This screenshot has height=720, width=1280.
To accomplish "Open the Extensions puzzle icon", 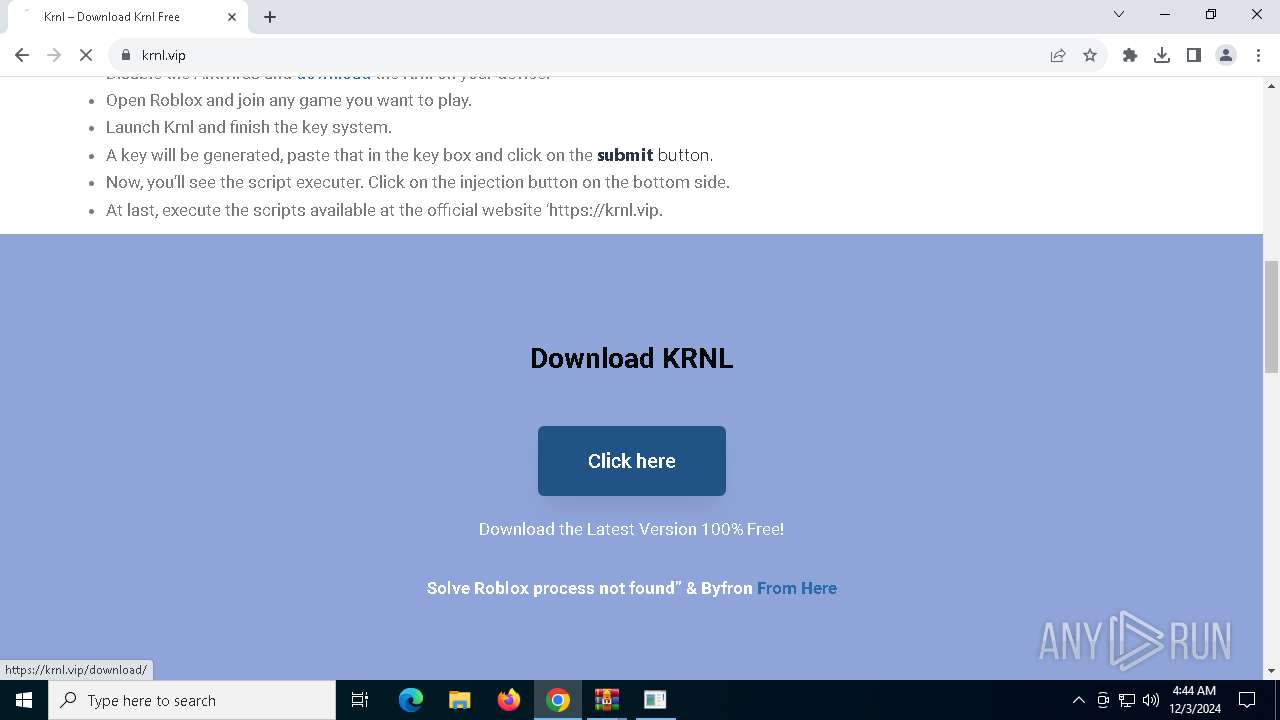I will 1130,55.
